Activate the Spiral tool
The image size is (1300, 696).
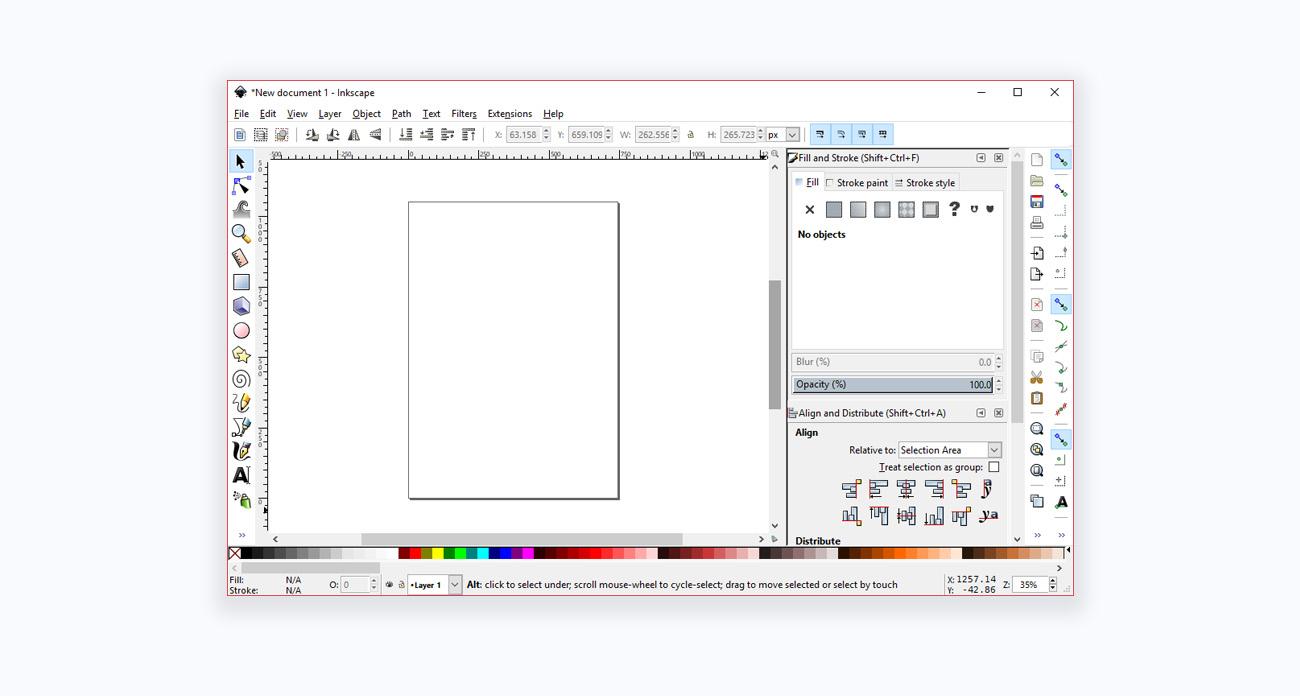click(x=241, y=379)
